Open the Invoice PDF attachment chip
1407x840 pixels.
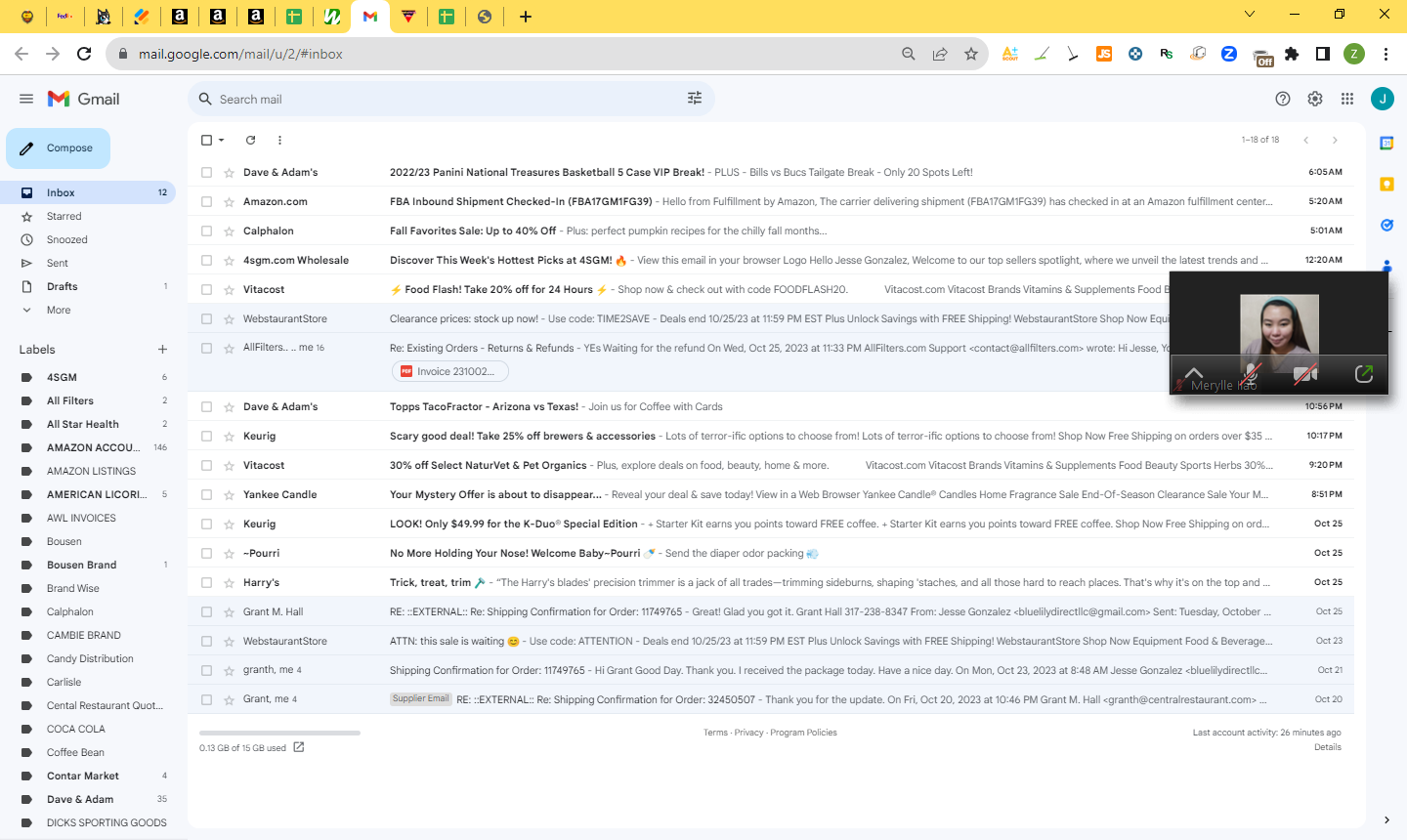click(x=450, y=371)
